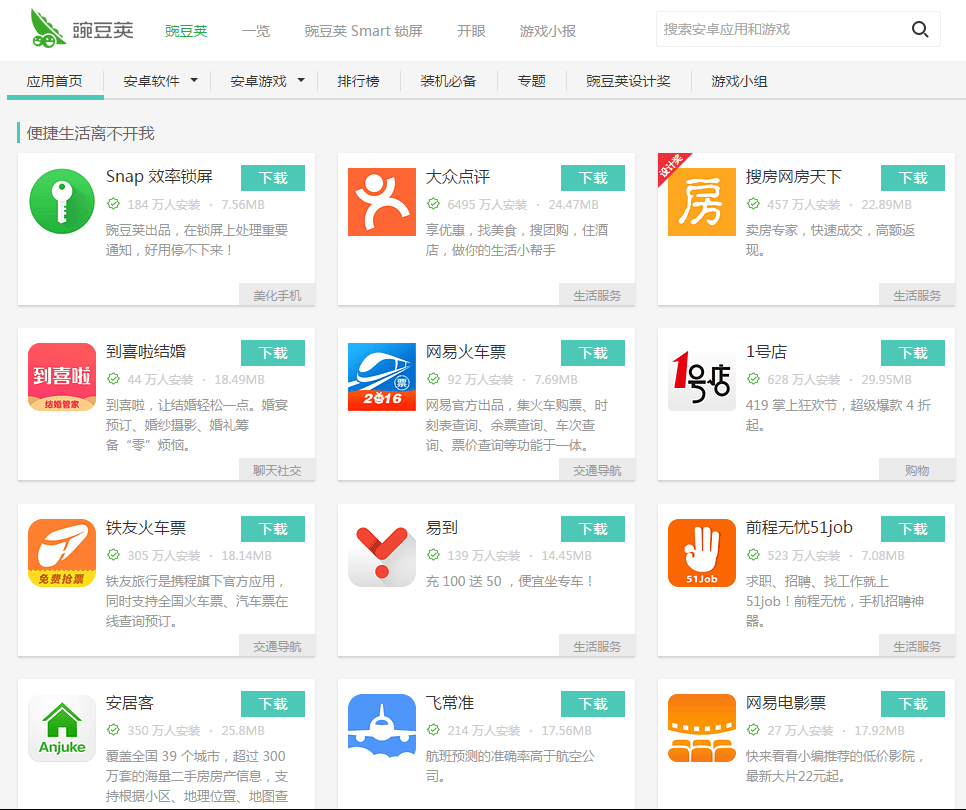Open the 安居客 Anjuke house icon
Image resolution: width=966 pixels, height=810 pixels.
coord(62,728)
